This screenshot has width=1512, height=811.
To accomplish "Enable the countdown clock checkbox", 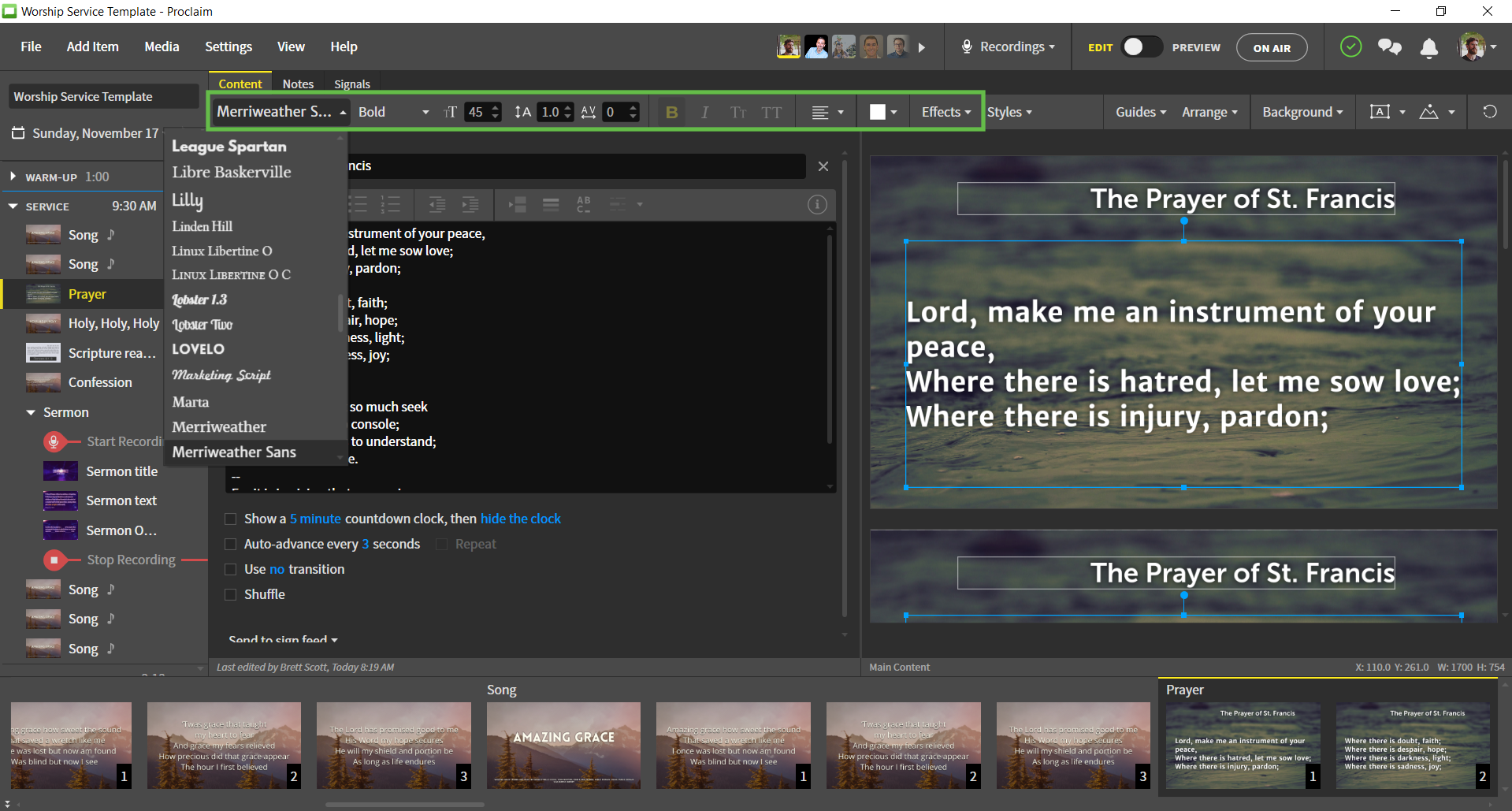I will (231, 519).
